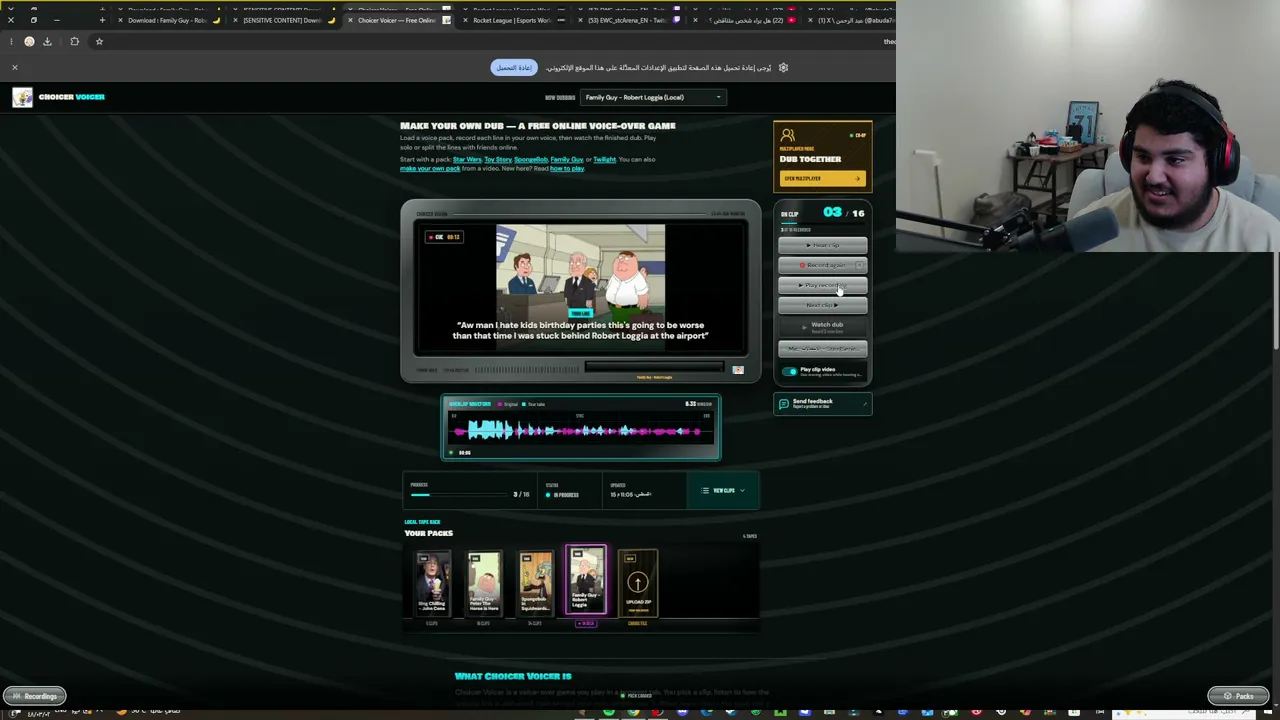Image resolution: width=1280 pixels, height=720 pixels.
Task: Click the Record again button
Action: tap(823, 265)
